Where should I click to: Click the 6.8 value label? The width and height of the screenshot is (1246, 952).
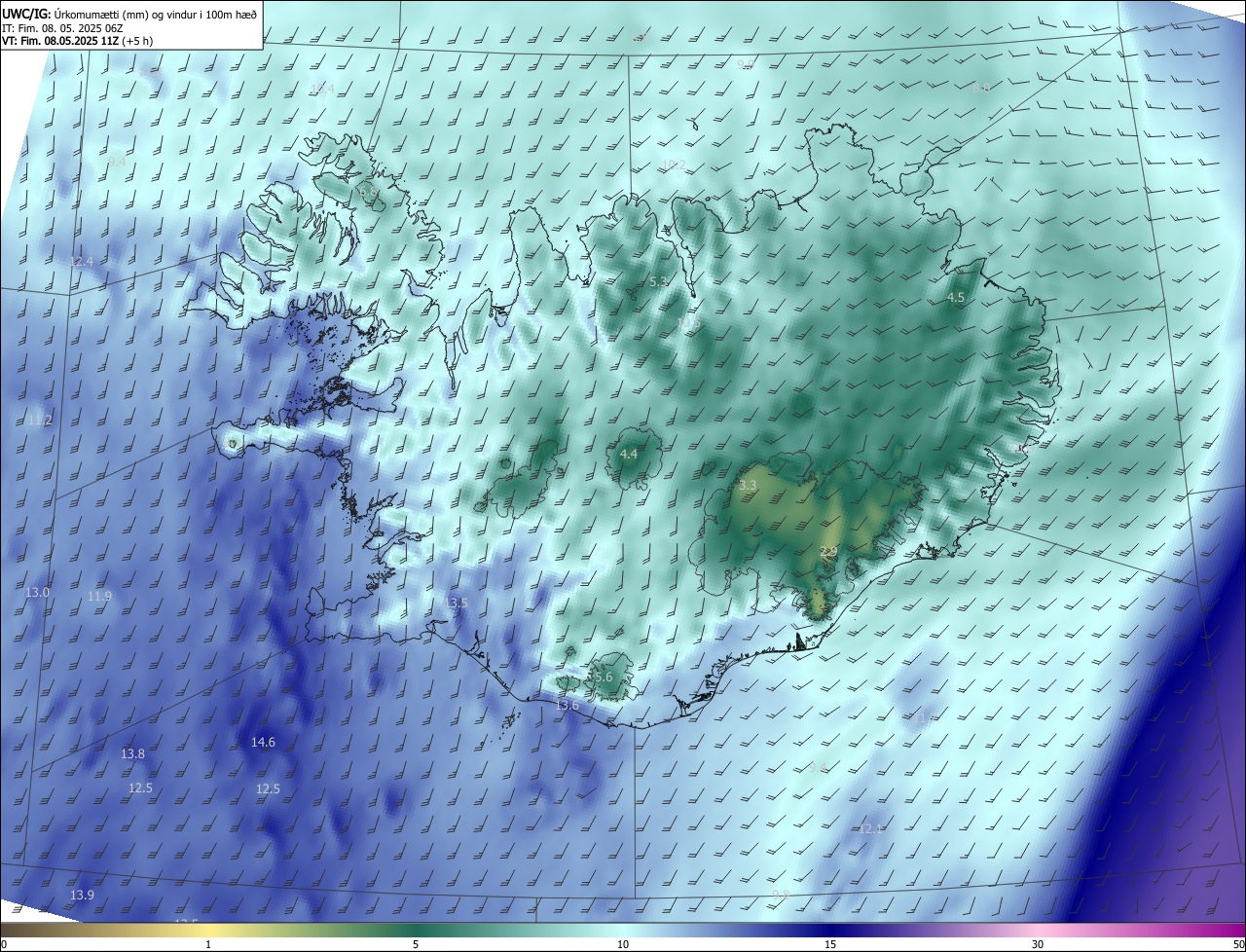coord(369,193)
